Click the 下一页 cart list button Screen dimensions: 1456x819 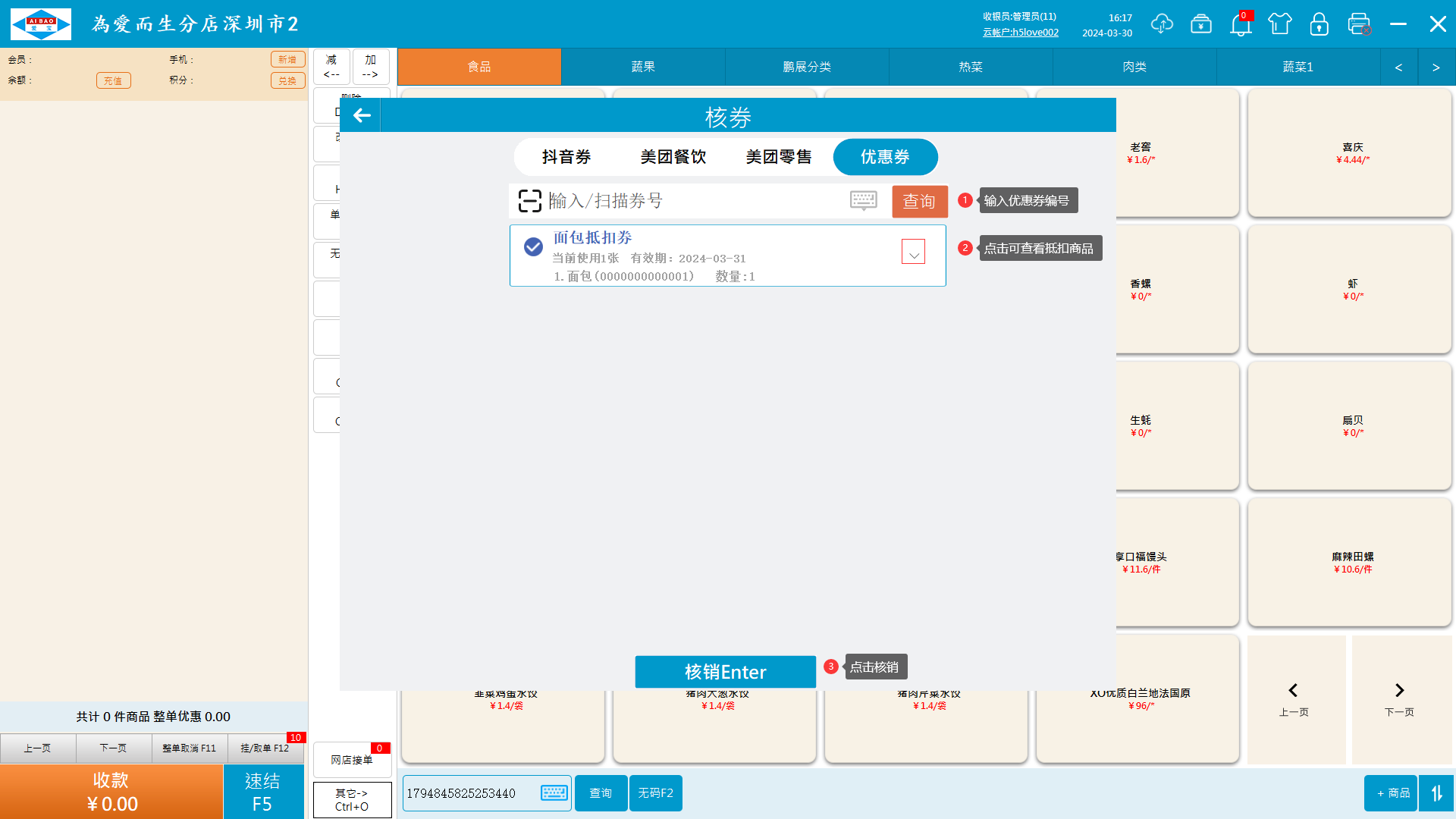tap(114, 748)
